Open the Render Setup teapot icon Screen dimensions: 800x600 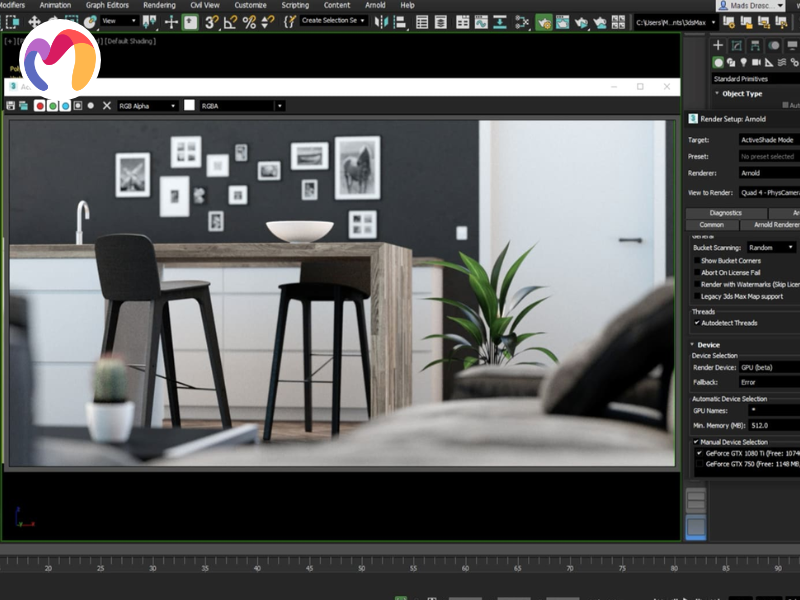pyautogui.click(x=543, y=21)
